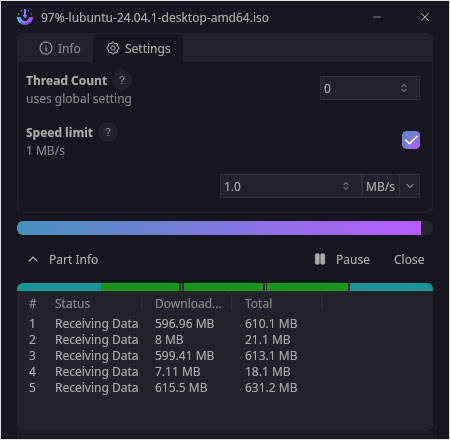
Task: Disable the Speed limit checkbox
Action: [x=411, y=140]
